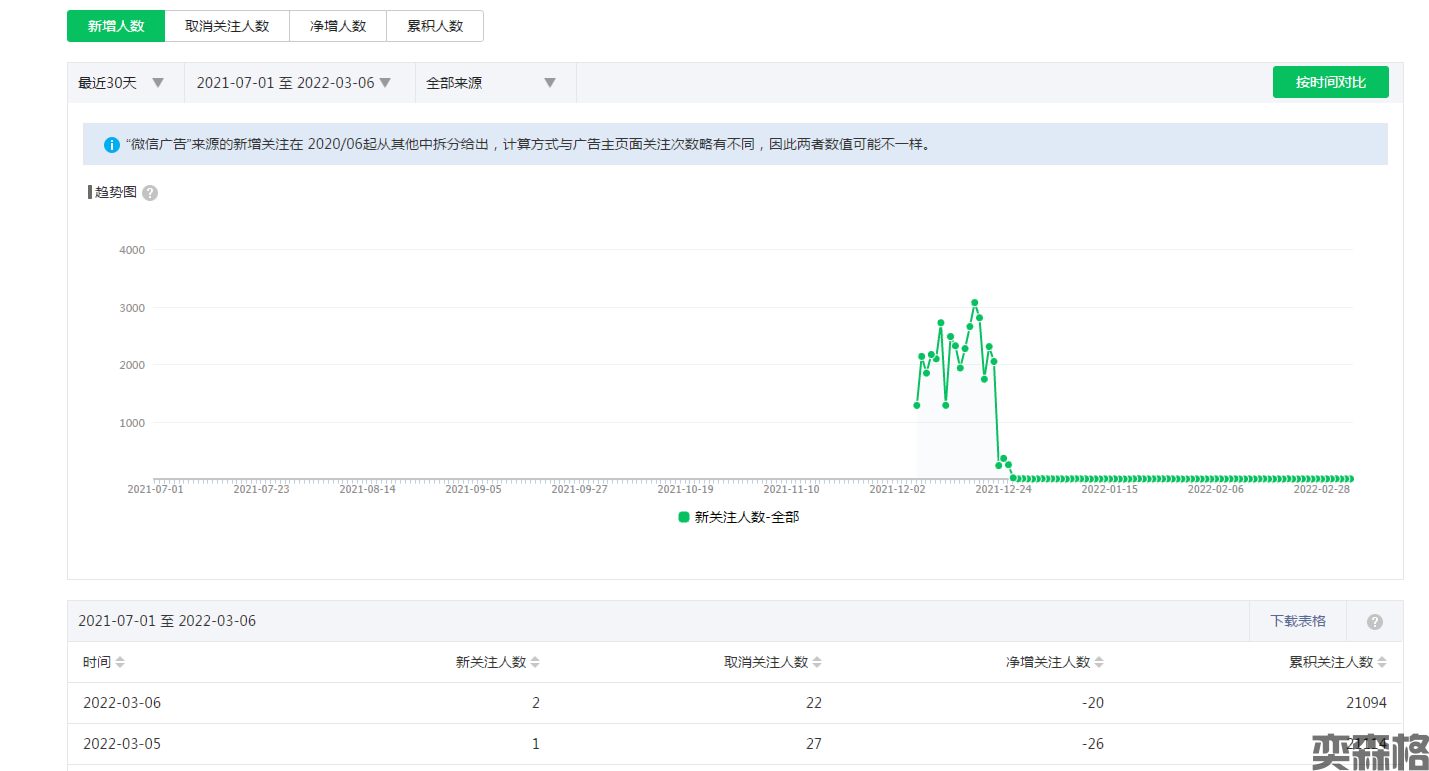Switch to the 累积人数 tab

point(435,26)
